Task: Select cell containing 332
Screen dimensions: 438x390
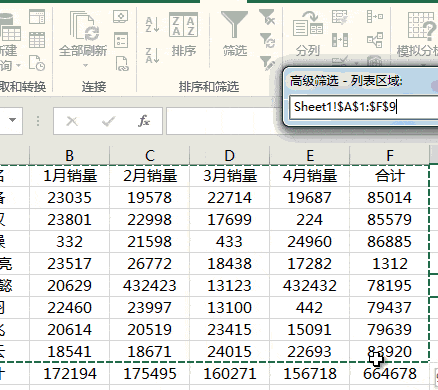Action: [x=69, y=242]
